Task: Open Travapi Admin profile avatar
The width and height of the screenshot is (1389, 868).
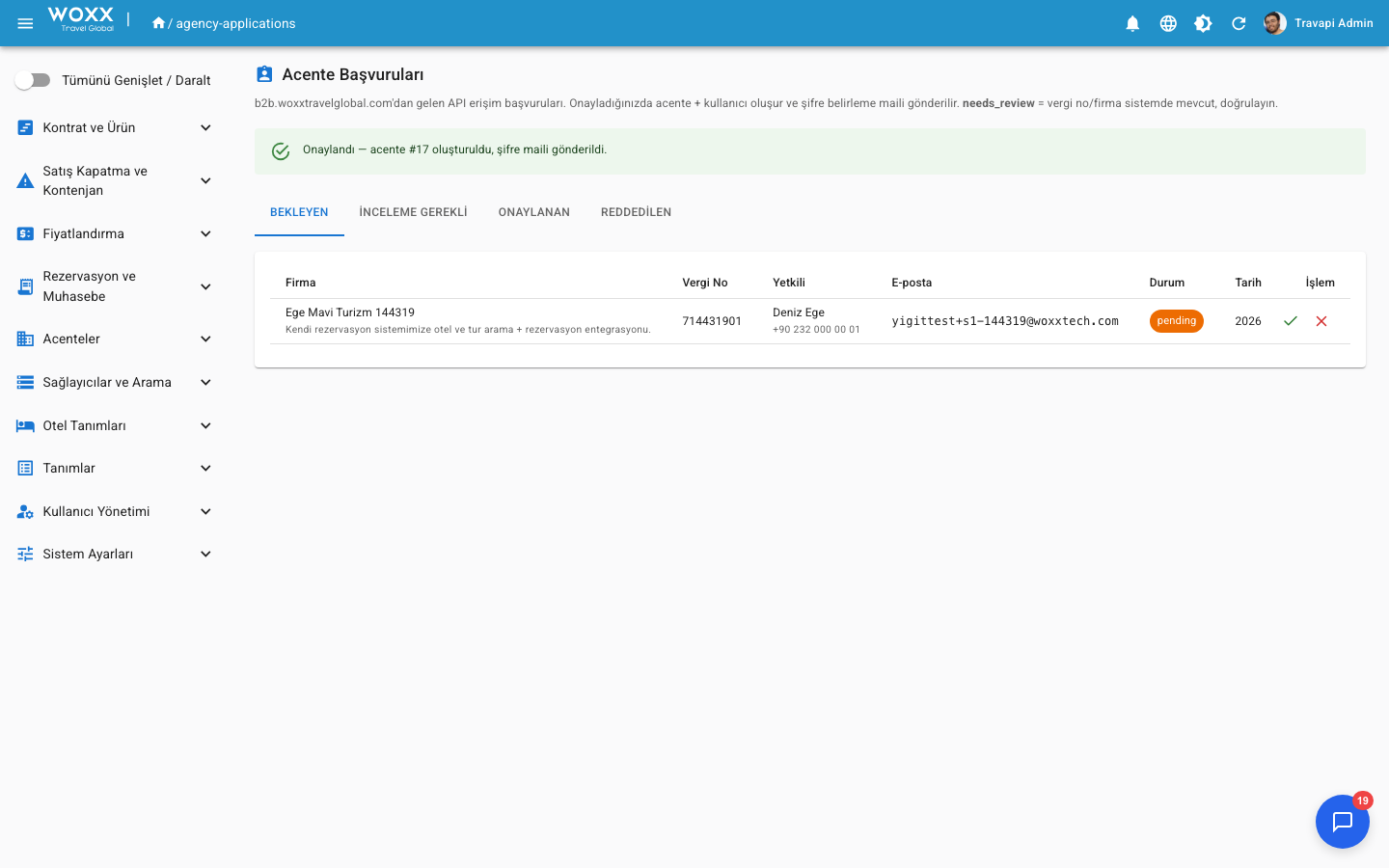Action: 1275,23
